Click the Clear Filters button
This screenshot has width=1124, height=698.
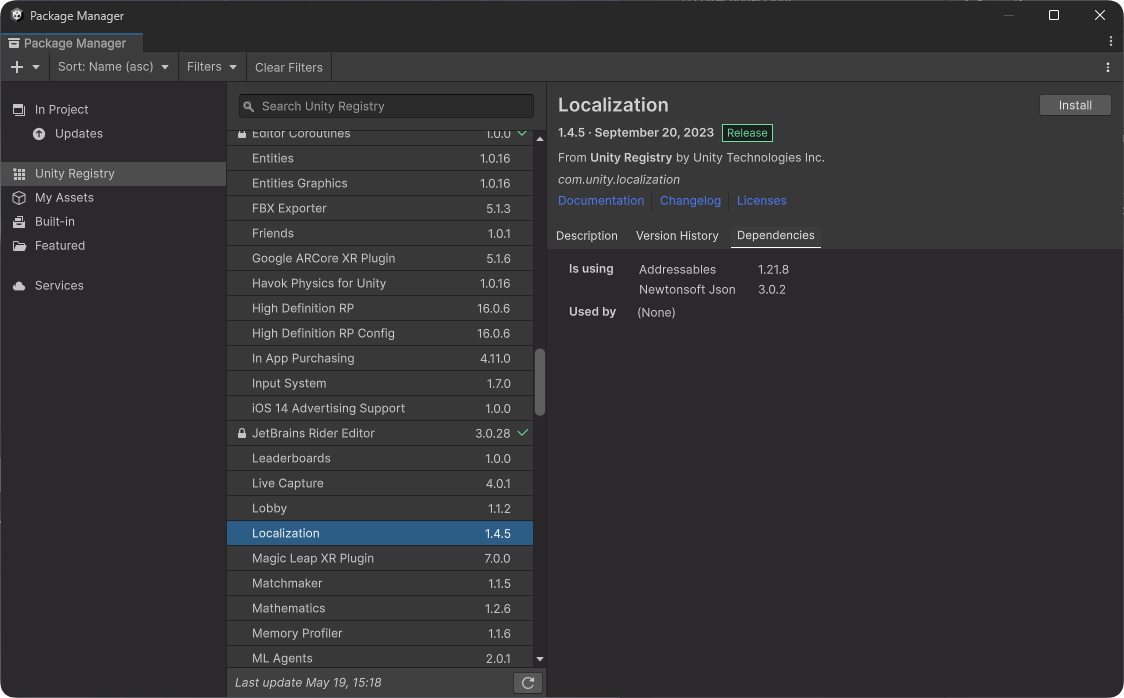(288, 67)
